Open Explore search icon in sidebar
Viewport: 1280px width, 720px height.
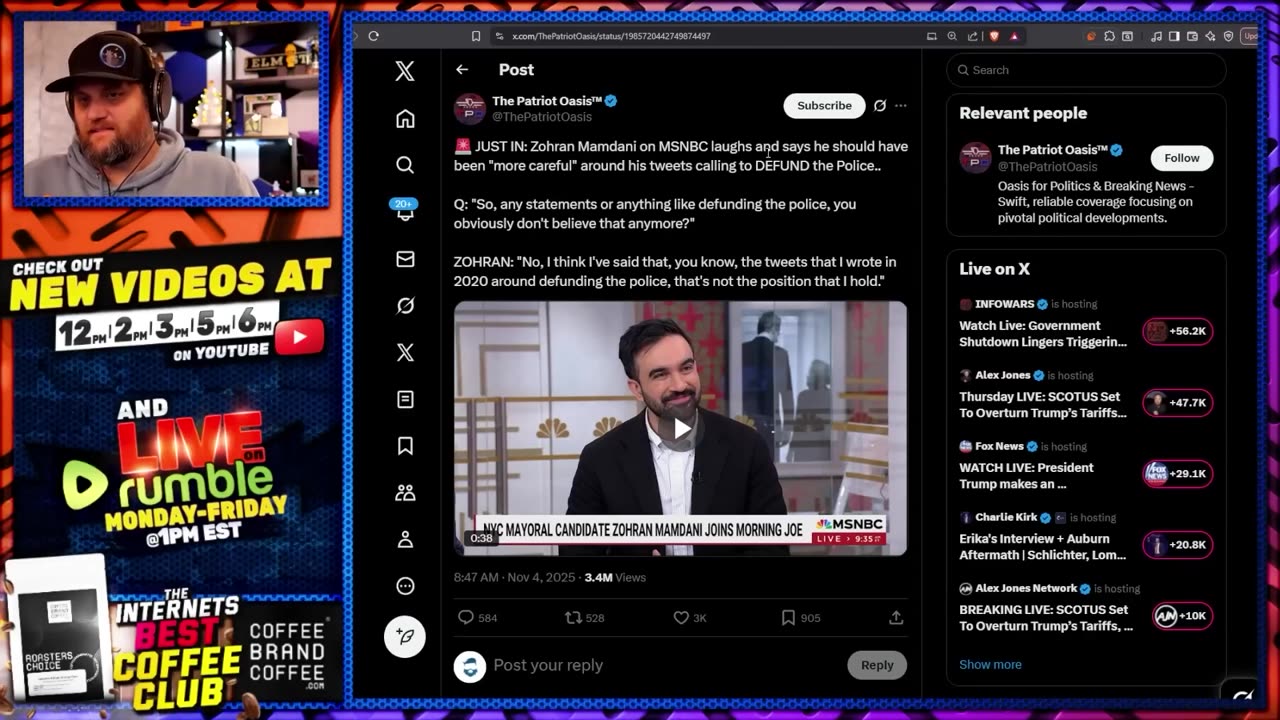pos(405,165)
